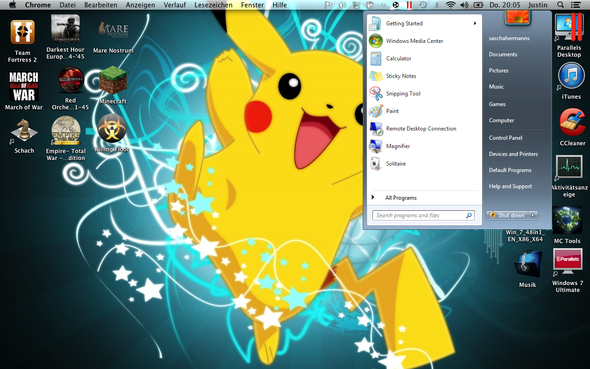Open Shut down options arrow
The height and width of the screenshot is (369, 590).
pos(532,215)
